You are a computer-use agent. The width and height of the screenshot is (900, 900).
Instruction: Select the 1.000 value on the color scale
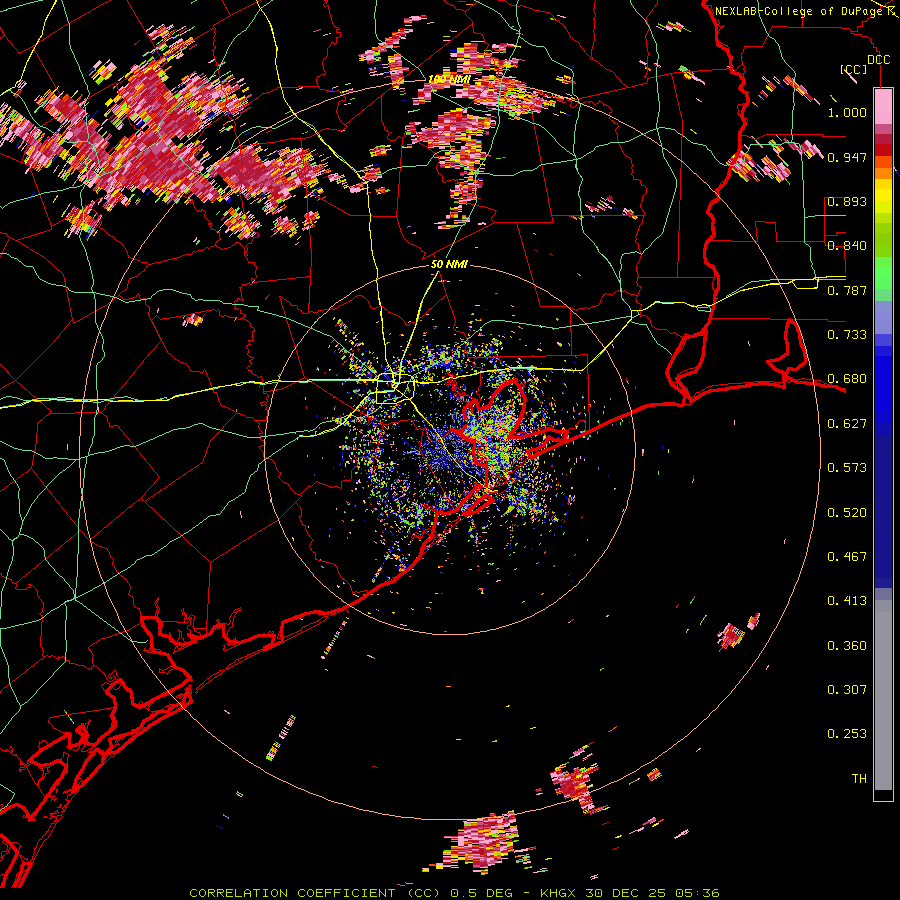847,112
